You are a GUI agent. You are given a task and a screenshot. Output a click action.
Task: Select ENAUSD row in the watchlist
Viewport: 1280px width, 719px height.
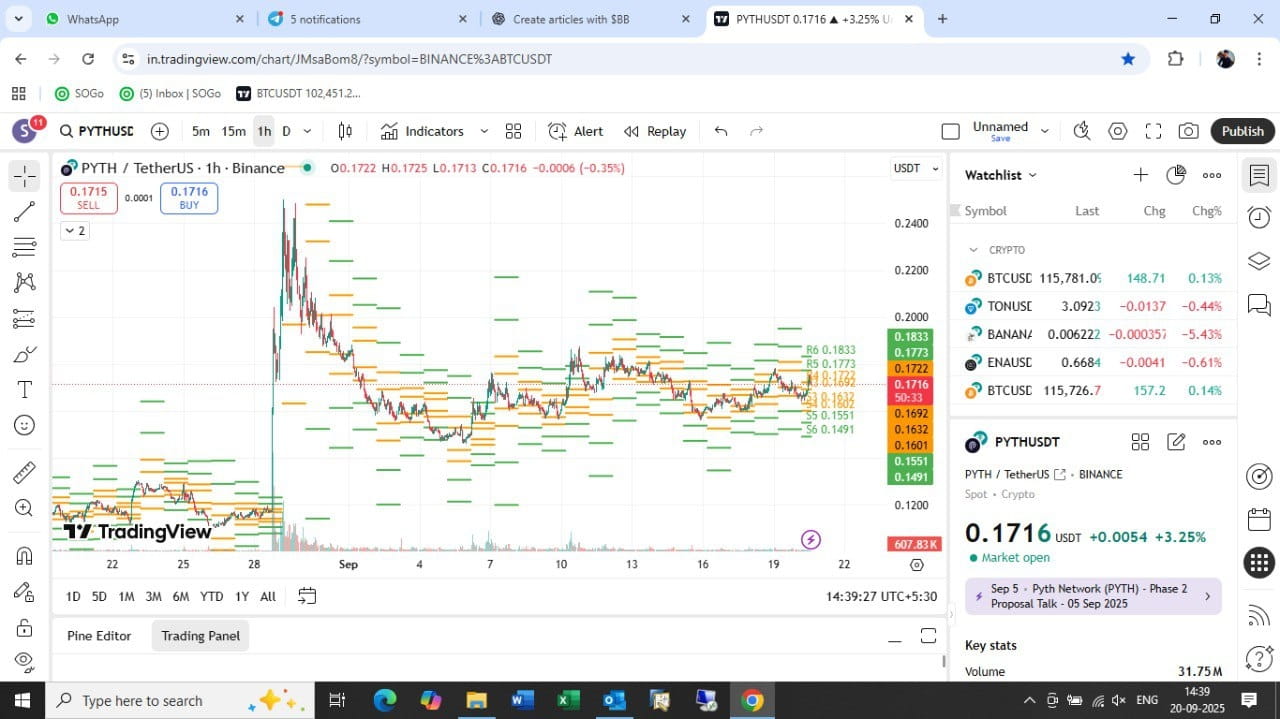click(1093, 362)
